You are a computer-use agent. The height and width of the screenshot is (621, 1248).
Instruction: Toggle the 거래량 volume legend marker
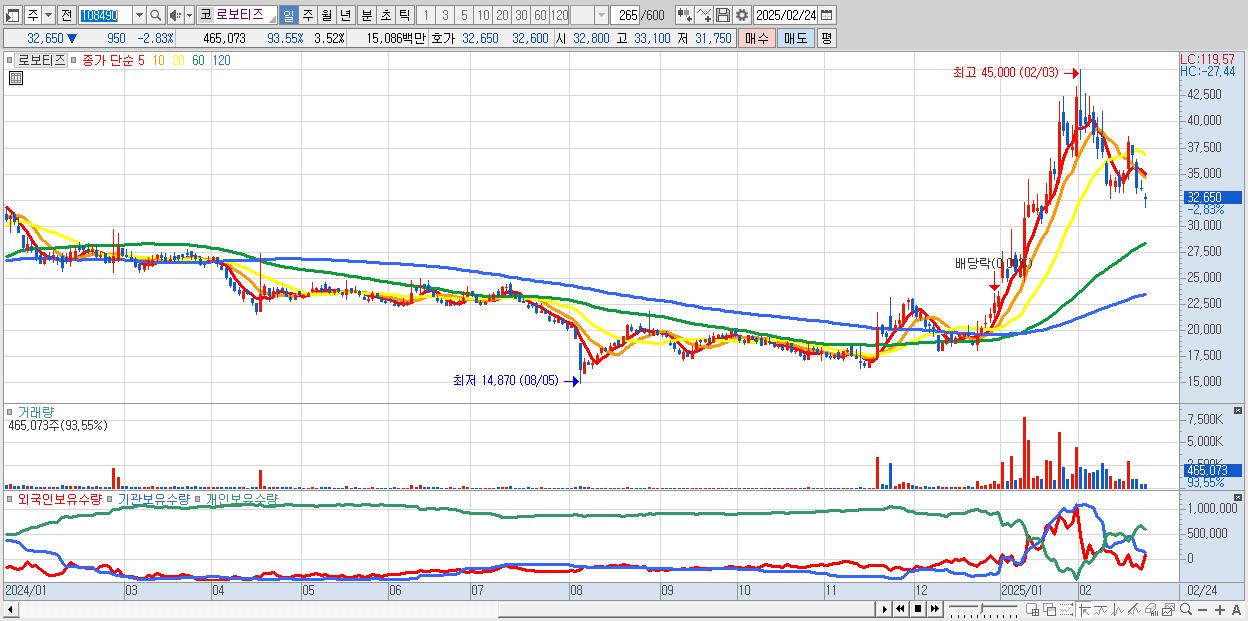(x=10, y=411)
